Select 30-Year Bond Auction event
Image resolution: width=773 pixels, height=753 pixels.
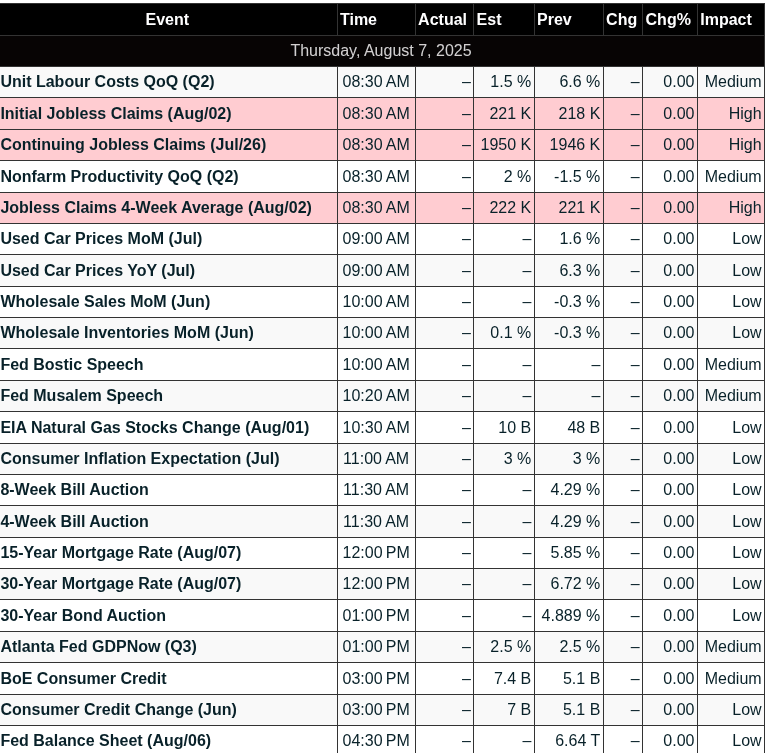point(83,615)
